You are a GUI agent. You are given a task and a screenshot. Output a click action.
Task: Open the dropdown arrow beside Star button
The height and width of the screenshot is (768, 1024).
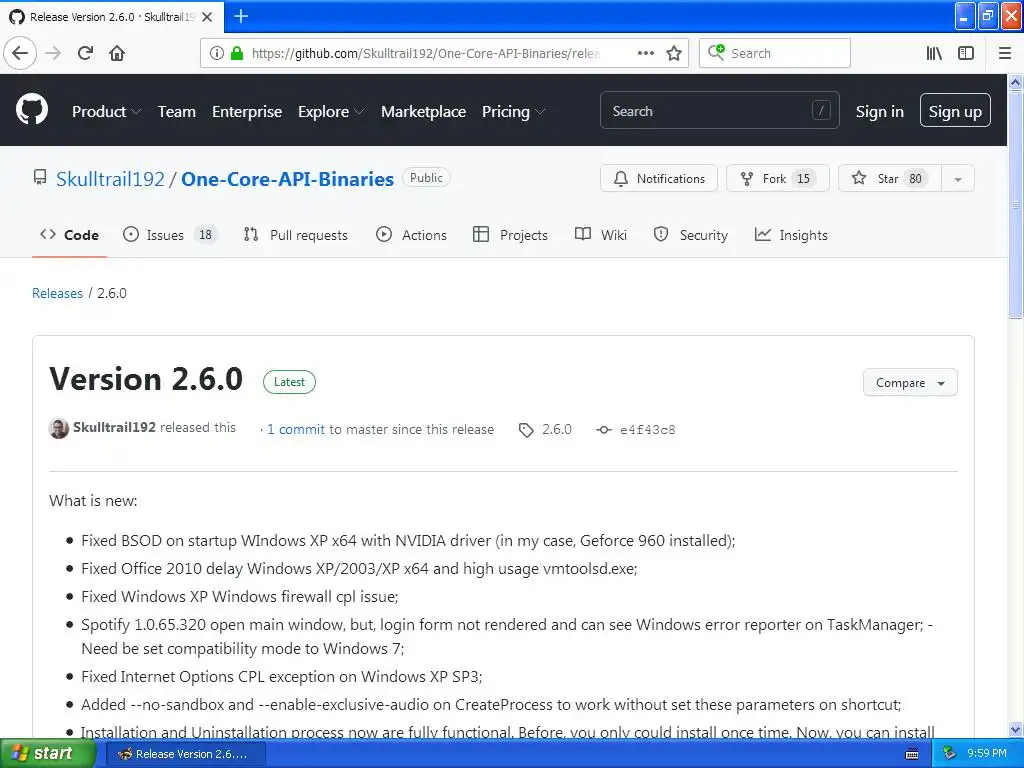(957, 178)
